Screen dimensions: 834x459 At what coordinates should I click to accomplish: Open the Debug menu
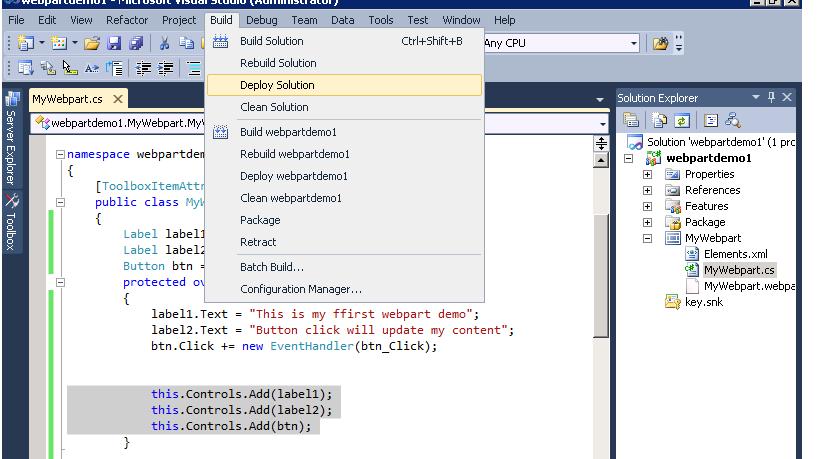pyautogui.click(x=262, y=20)
